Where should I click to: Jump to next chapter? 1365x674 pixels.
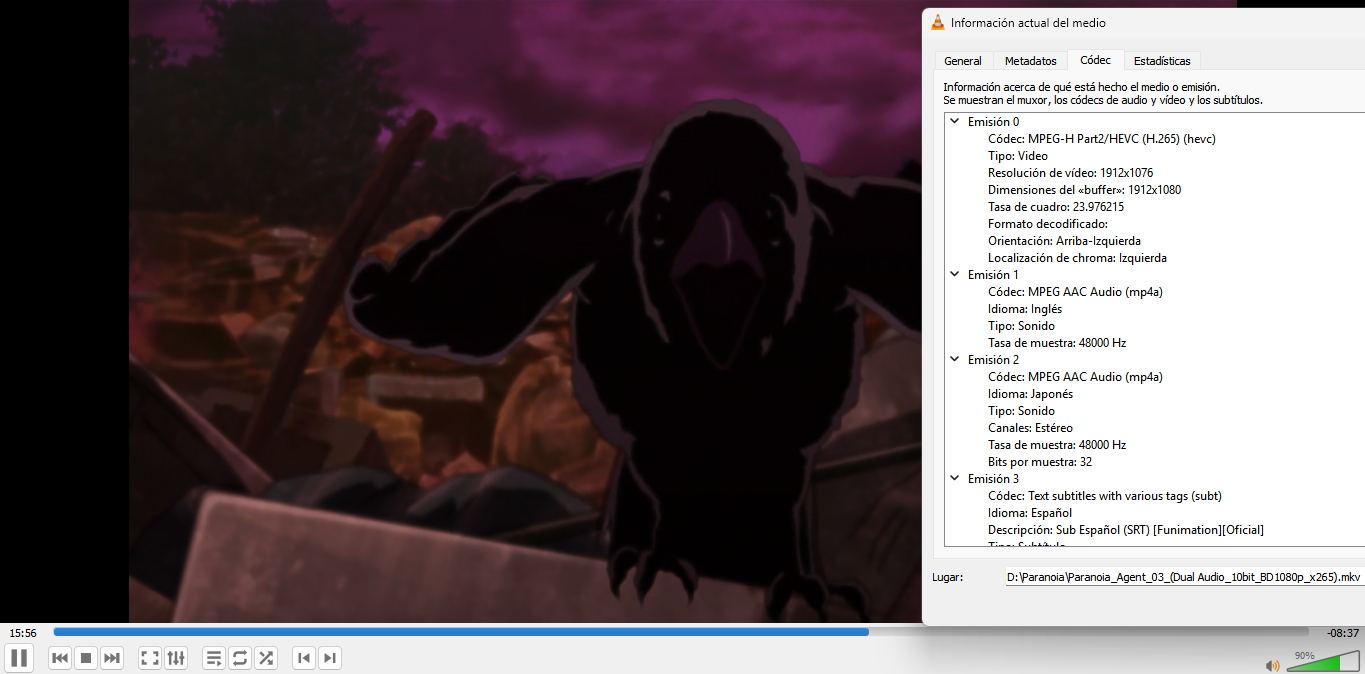click(330, 658)
